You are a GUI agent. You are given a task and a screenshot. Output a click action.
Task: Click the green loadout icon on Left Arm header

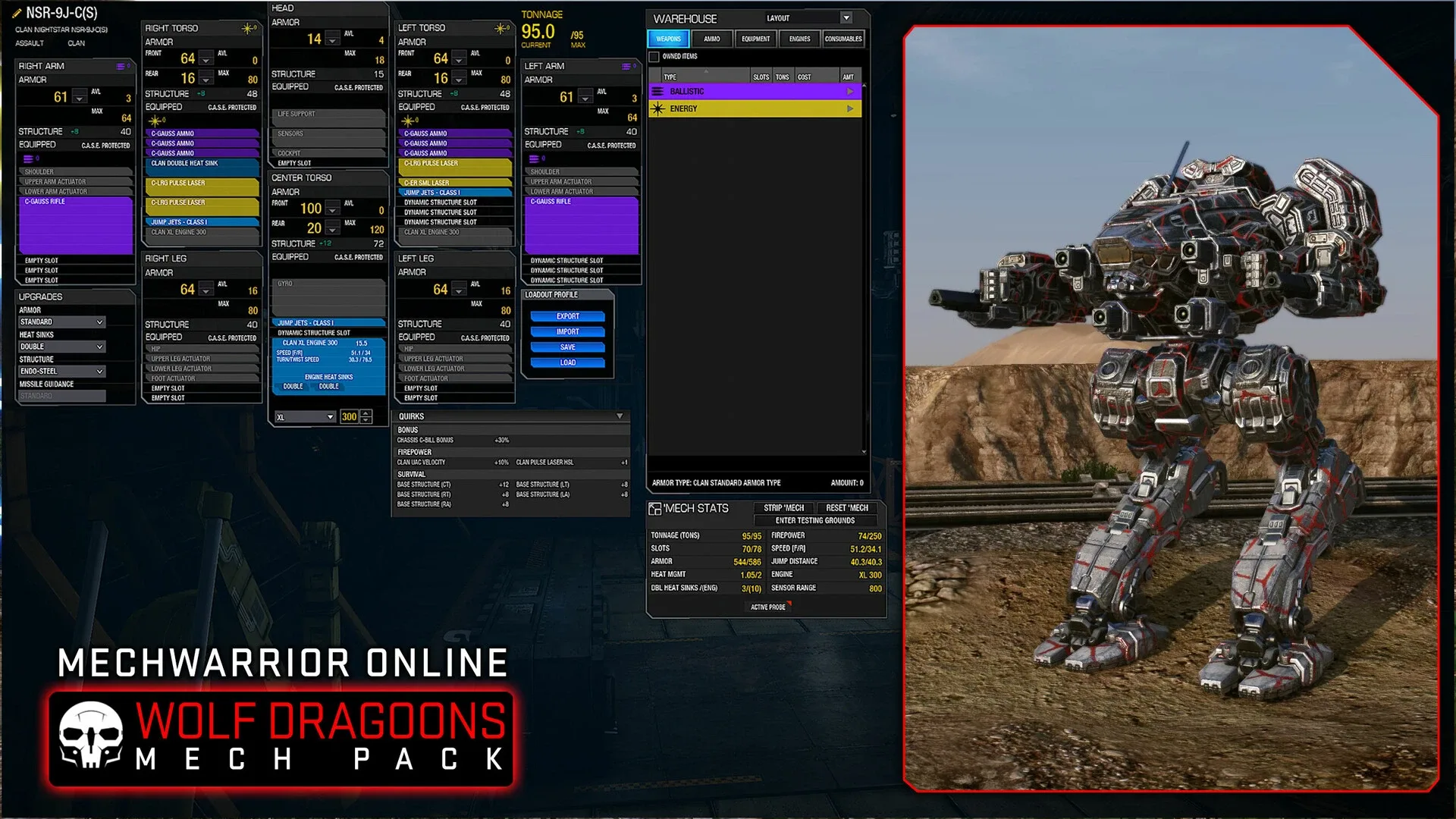626,66
